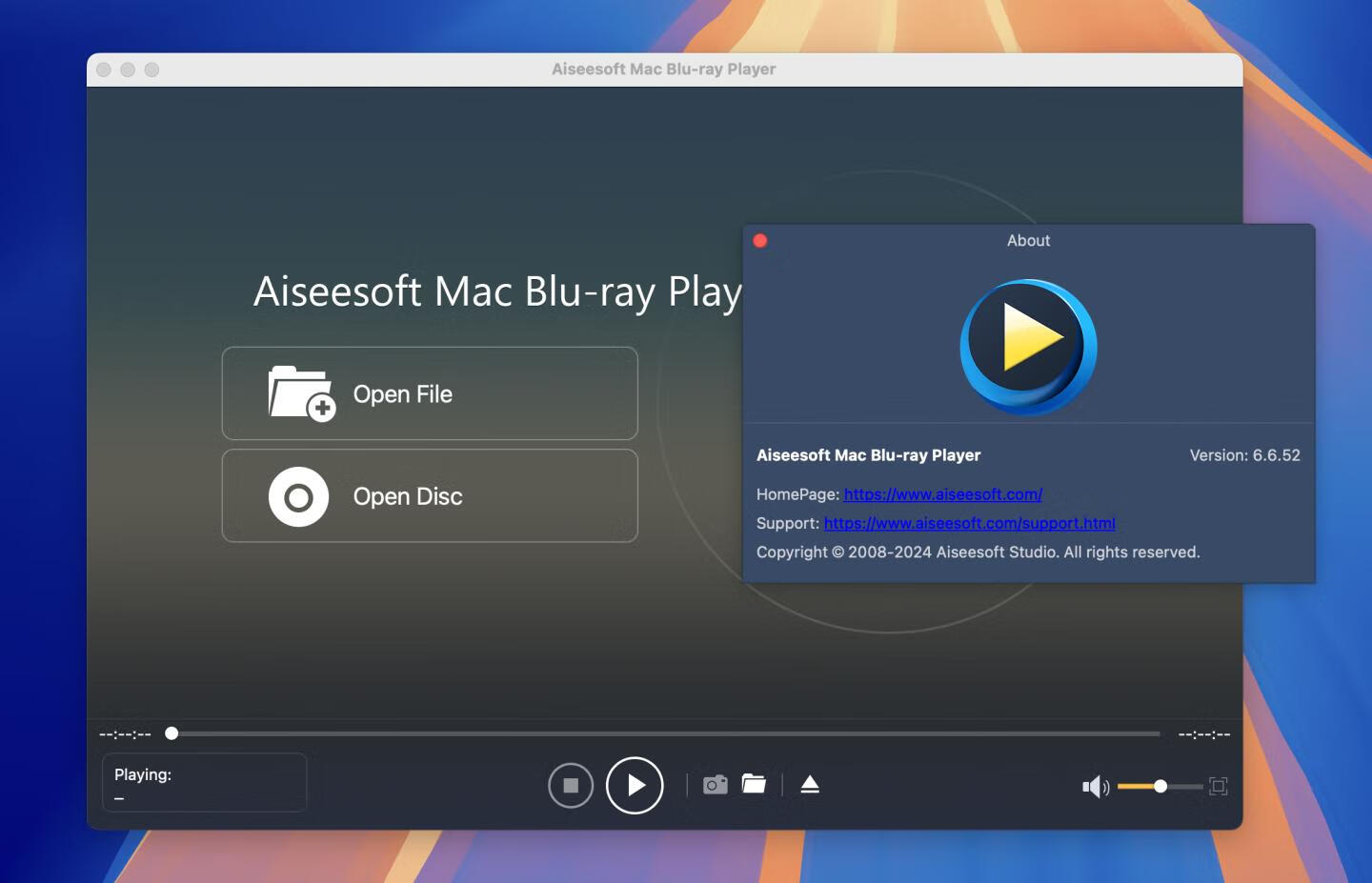The width and height of the screenshot is (1372, 883).
Task: Click the large Aiseesoft Mac Blu-ray Player heading
Action: point(497,292)
